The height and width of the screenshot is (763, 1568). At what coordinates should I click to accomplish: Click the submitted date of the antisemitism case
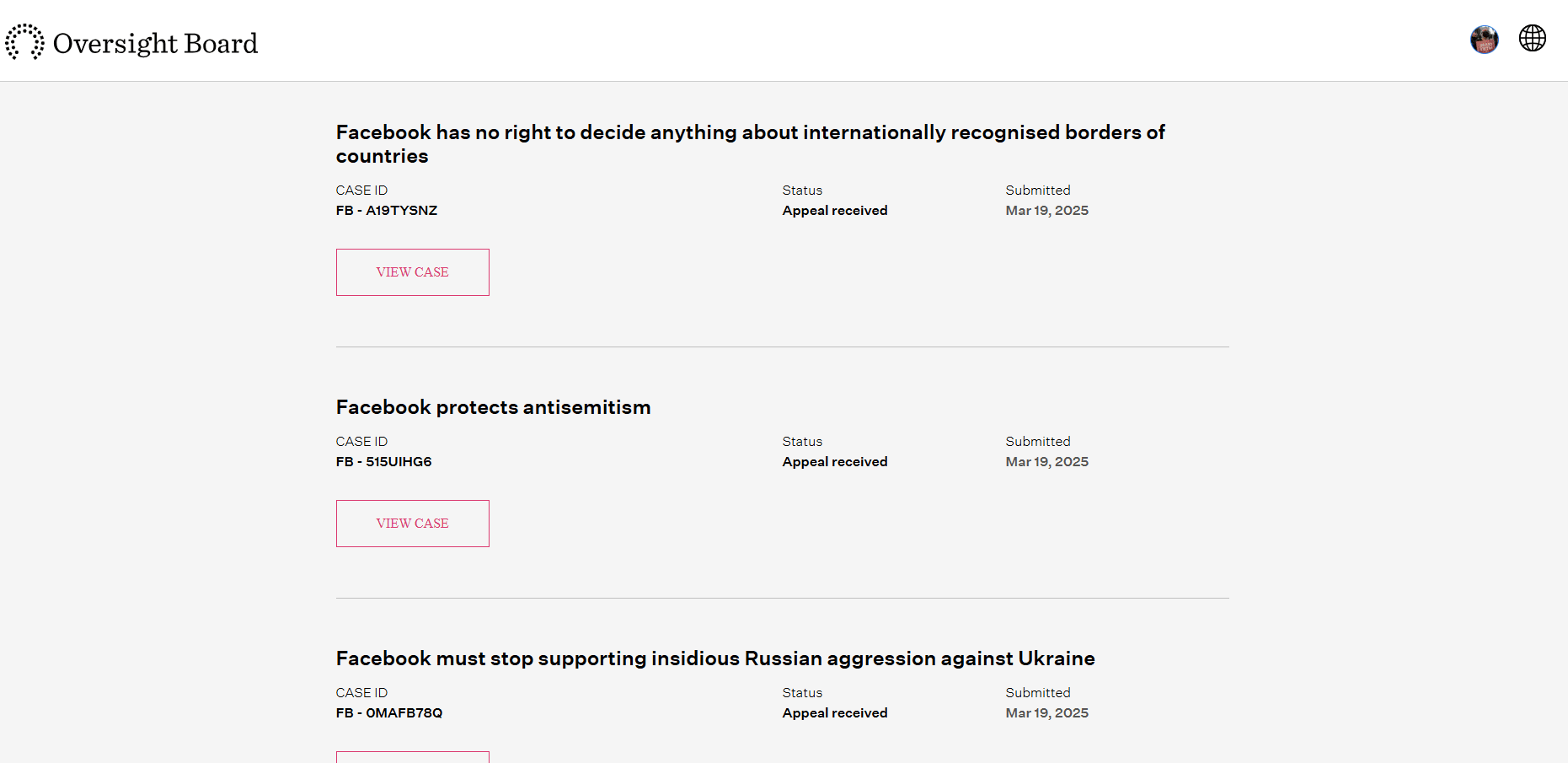[x=1046, y=462]
